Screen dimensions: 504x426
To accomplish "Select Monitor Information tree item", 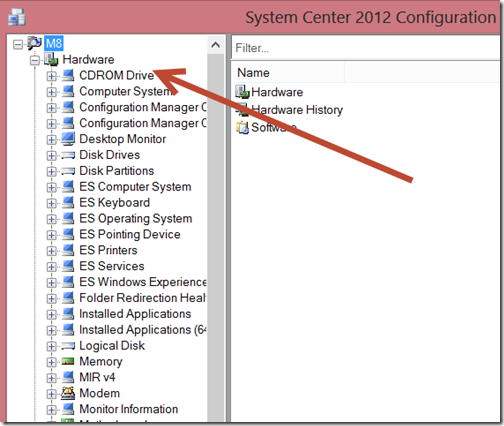I will coord(128,409).
